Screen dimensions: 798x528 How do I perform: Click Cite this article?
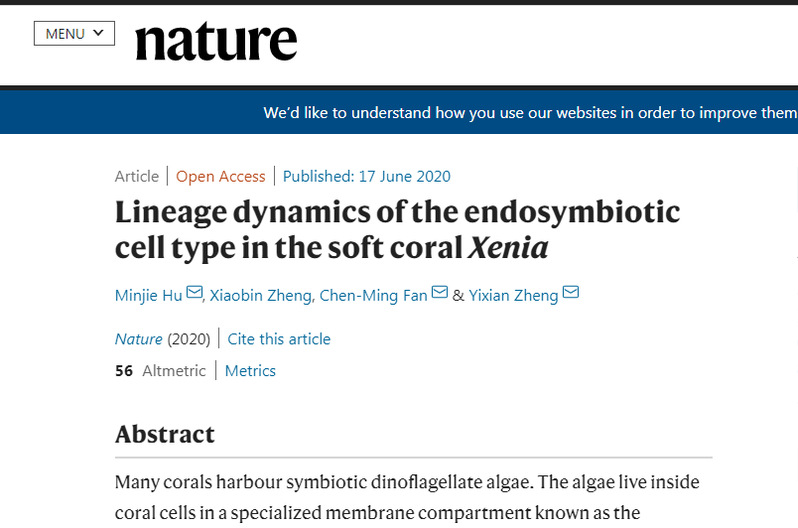(279, 339)
